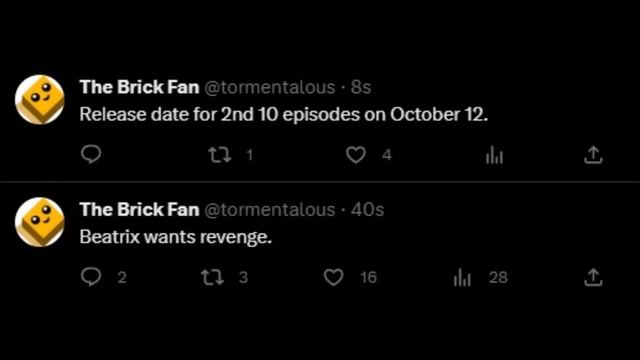View analytics showing 28 views
Viewport: 640px width, 360px height.
pos(480,277)
